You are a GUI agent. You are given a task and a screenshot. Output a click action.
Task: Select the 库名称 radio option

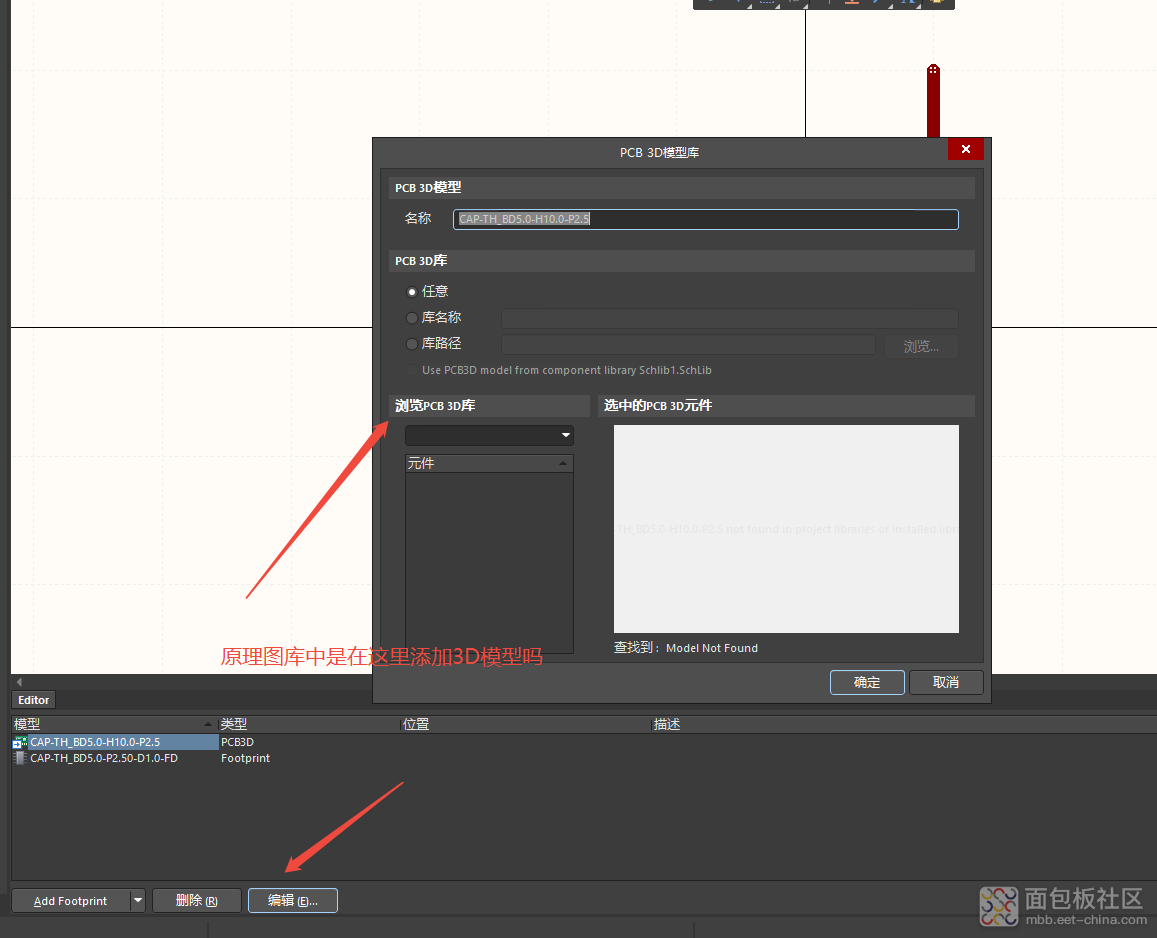click(412, 318)
